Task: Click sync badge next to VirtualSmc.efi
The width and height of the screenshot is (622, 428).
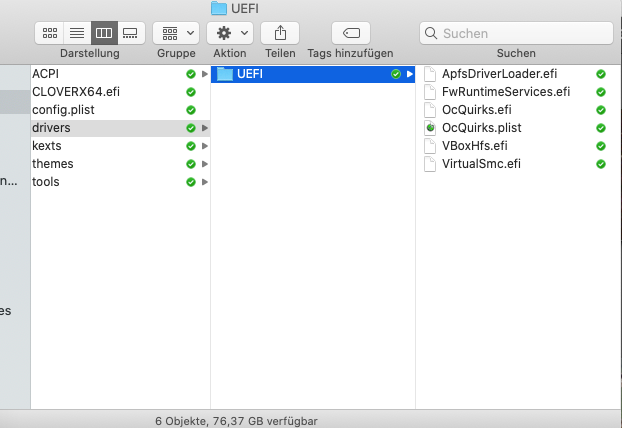Action: point(601,164)
